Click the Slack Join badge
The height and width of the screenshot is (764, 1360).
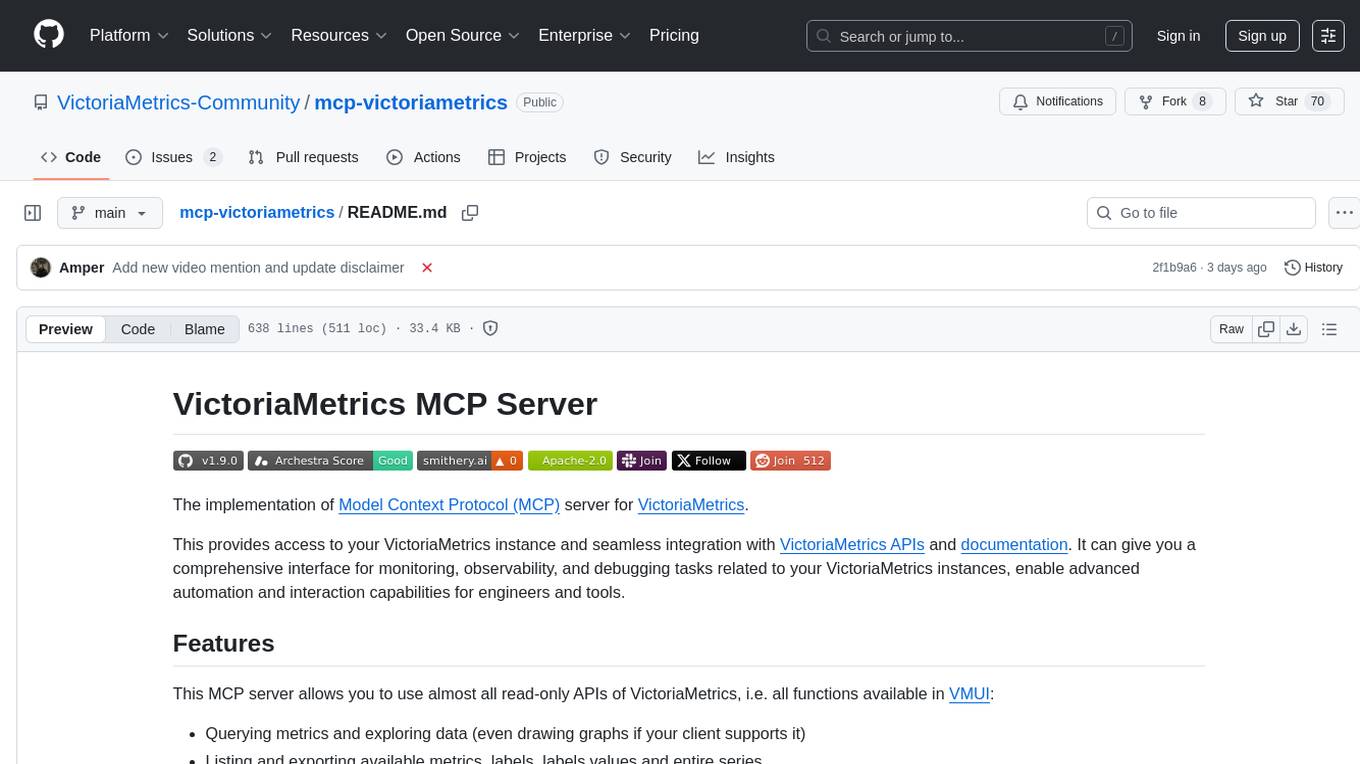click(642, 461)
